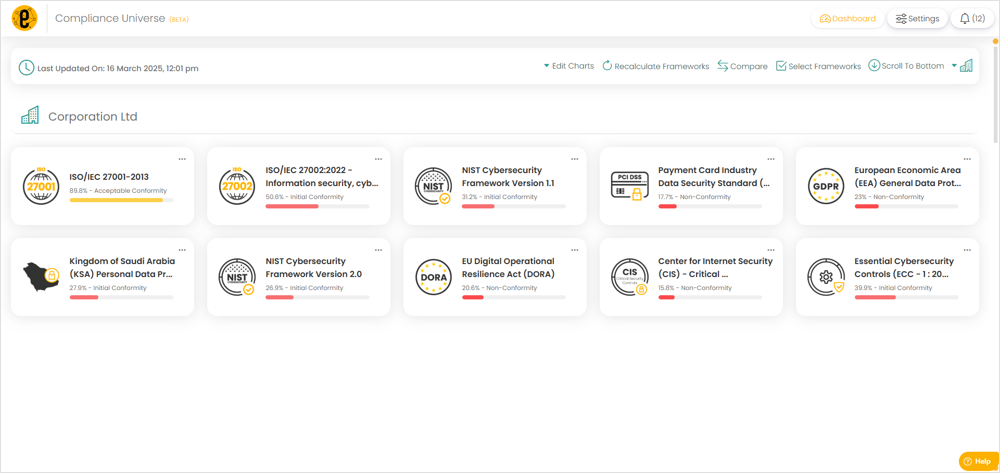Open the notifications bell (12)

972,18
